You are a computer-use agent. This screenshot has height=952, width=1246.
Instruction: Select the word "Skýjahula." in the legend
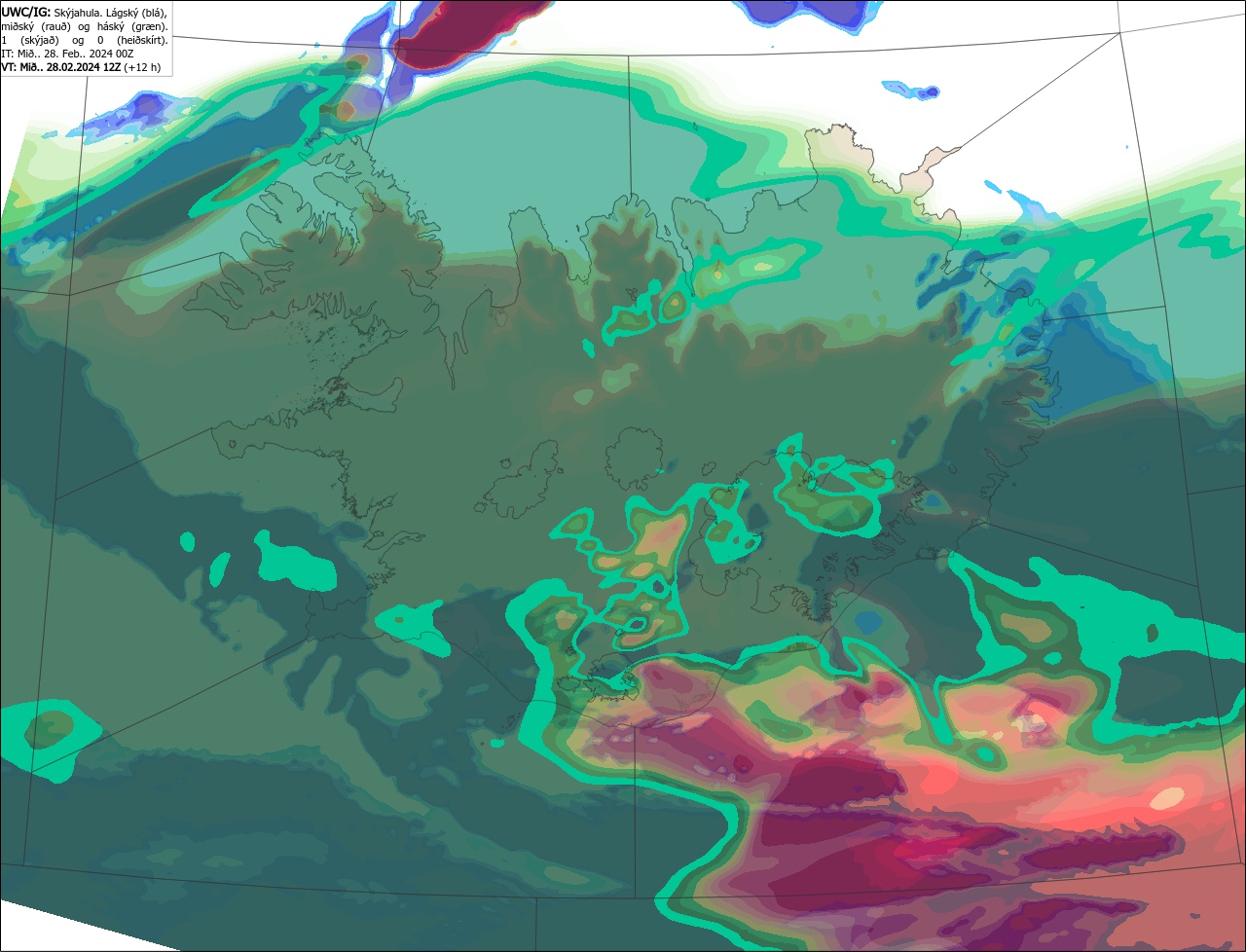tap(79, 14)
